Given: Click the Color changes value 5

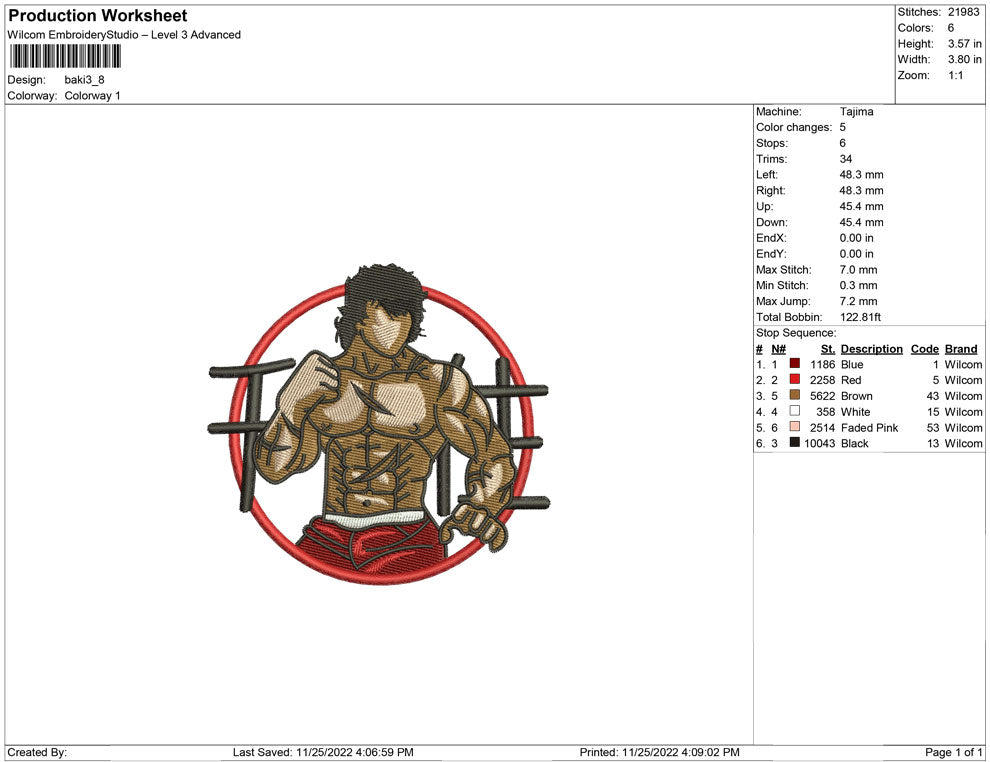Looking at the screenshot, I should coord(842,128).
